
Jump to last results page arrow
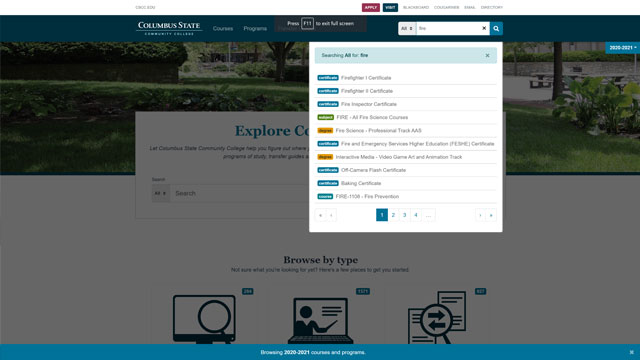[491, 215]
